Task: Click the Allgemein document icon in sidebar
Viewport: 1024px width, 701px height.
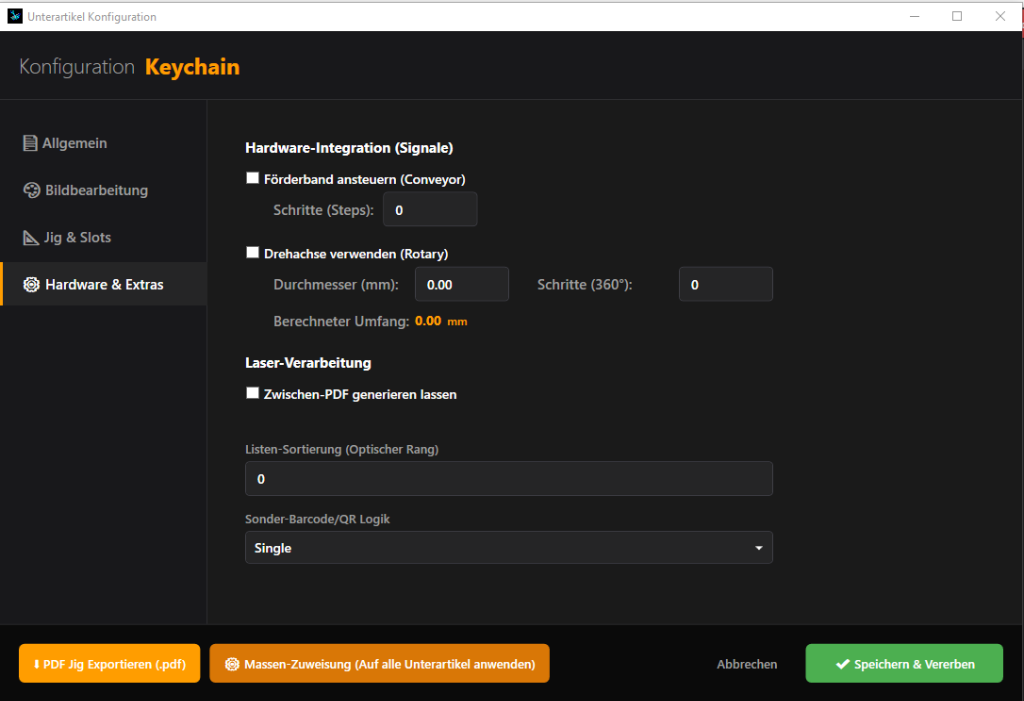Action: pos(30,143)
